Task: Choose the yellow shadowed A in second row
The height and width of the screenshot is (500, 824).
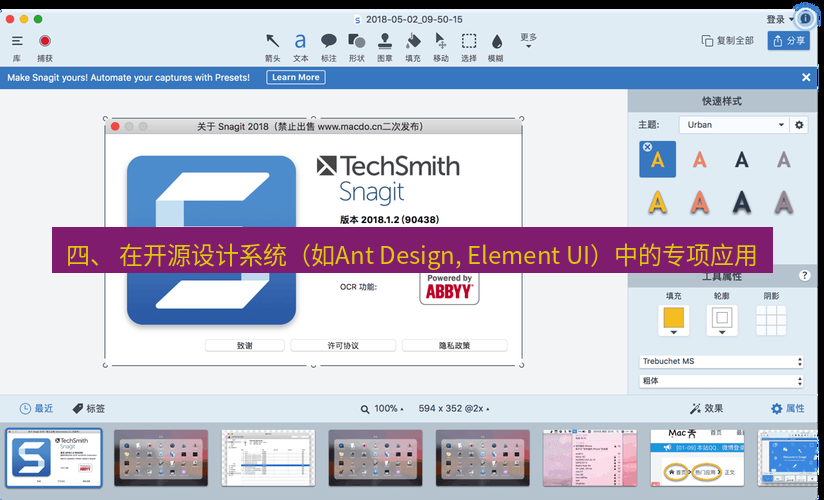Action: pyautogui.click(x=657, y=201)
